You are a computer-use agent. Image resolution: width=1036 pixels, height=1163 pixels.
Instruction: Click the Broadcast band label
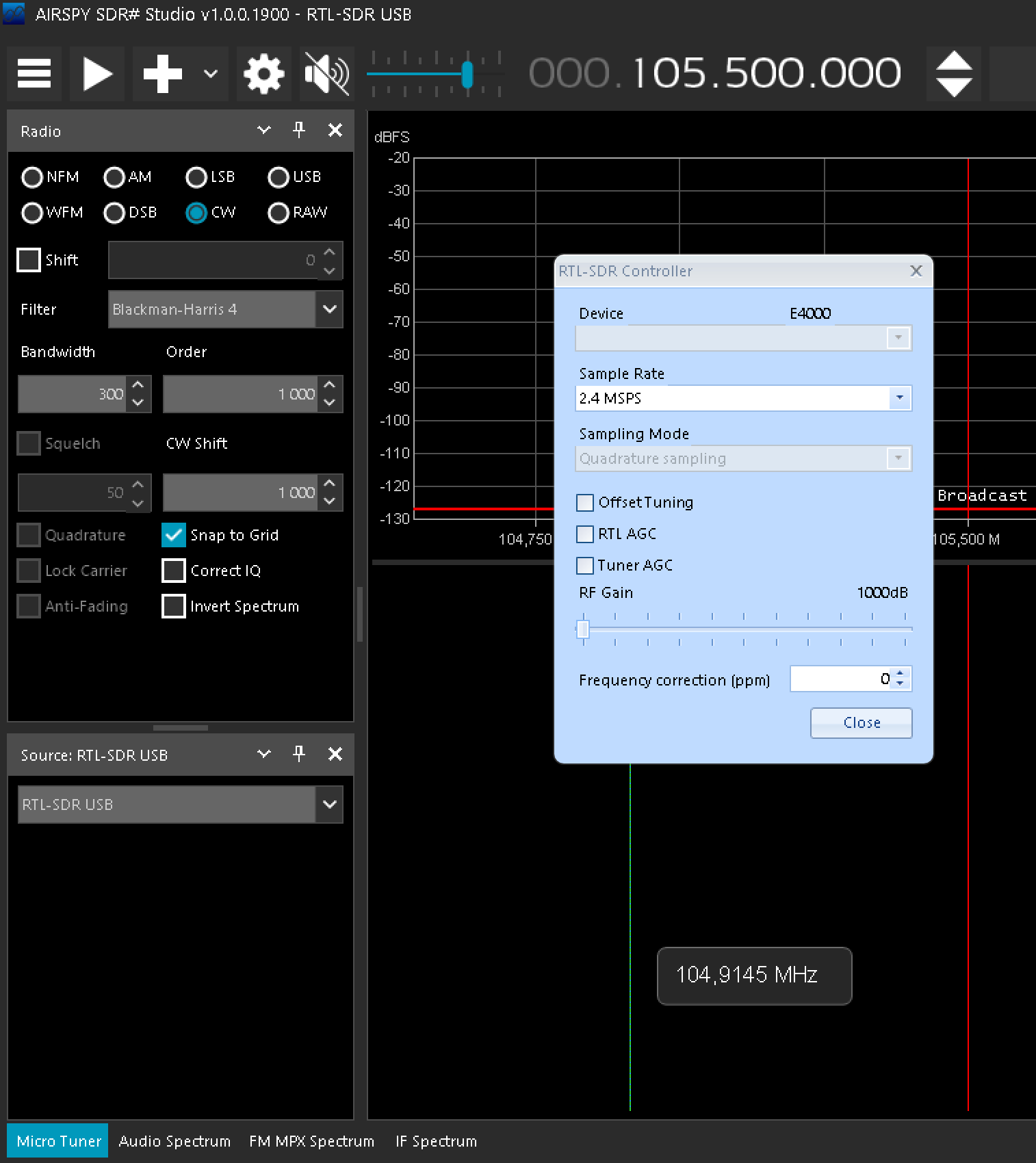pos(982,495)
